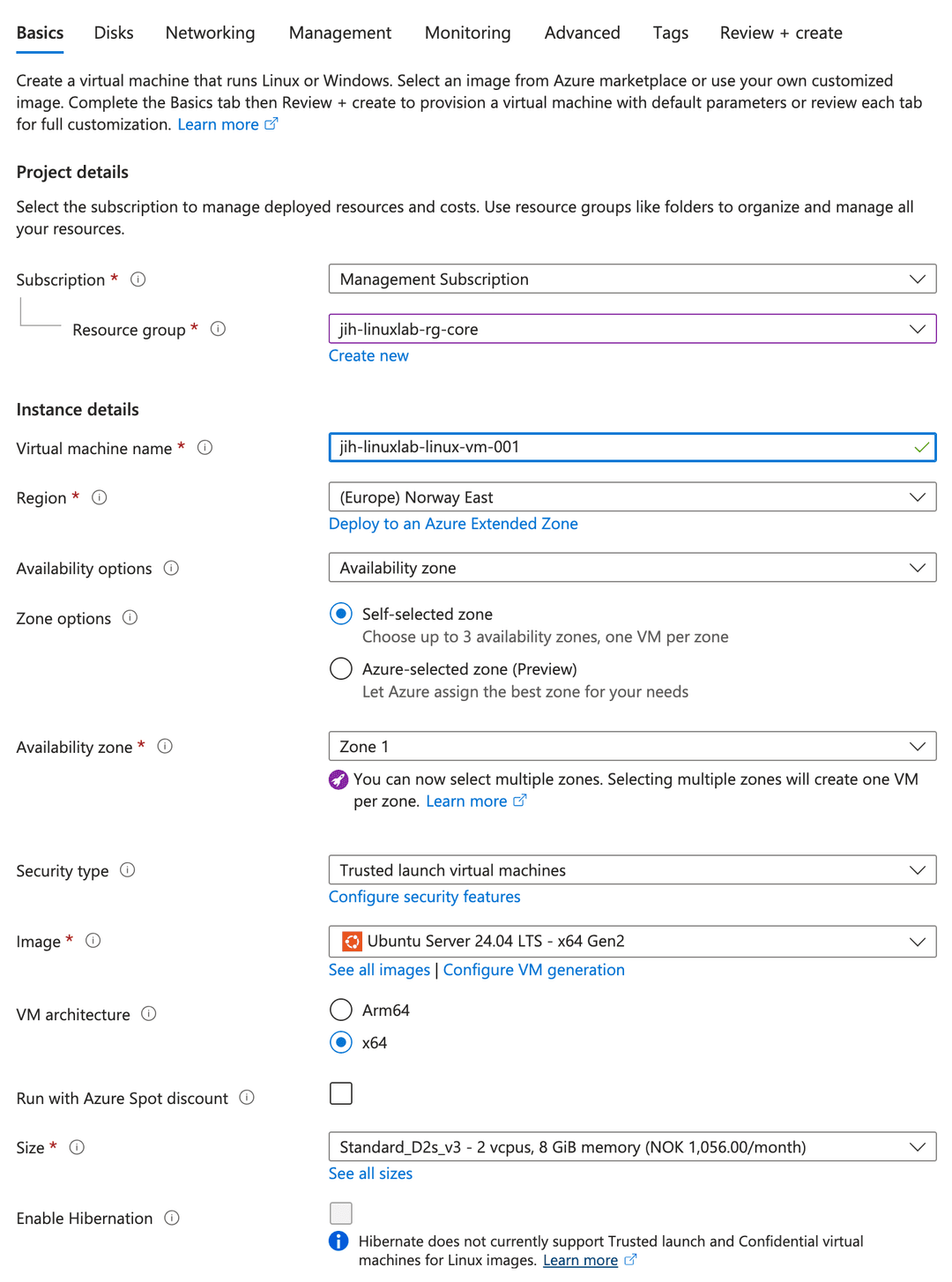The height and width of the screenshot is (1282, 952).
Task: Open the Size dropdown for Standard_D2s_v3
Action: pyautogui.click(x=631, y=1147)
